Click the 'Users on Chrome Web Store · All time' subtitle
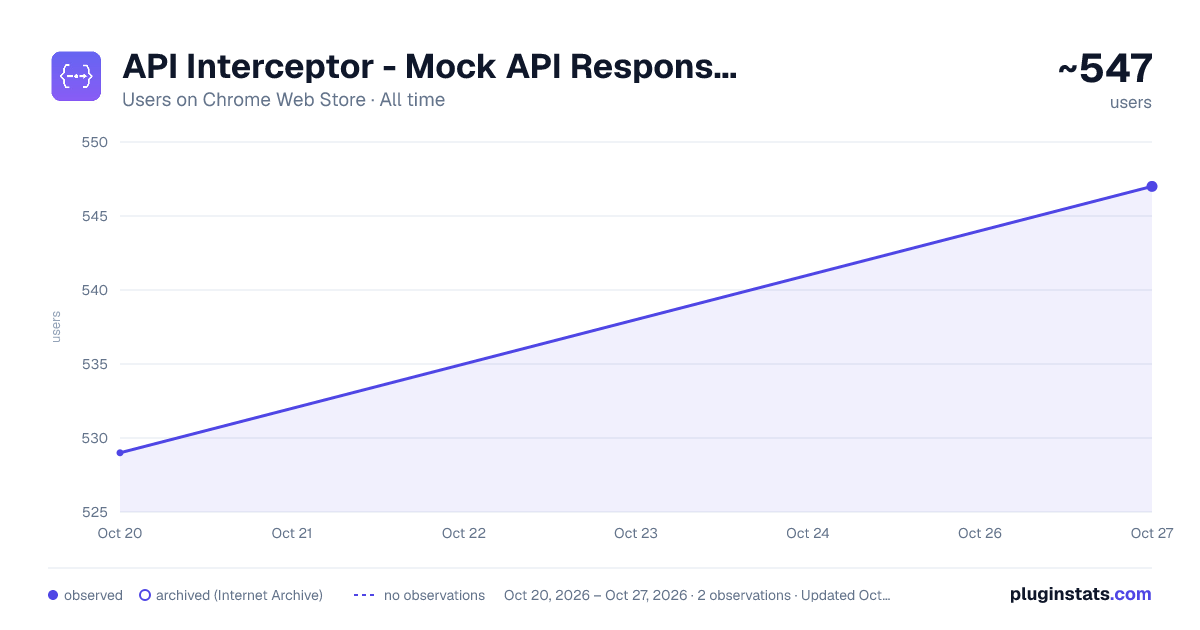This screenshot has height=630, width=1200. 283,100
